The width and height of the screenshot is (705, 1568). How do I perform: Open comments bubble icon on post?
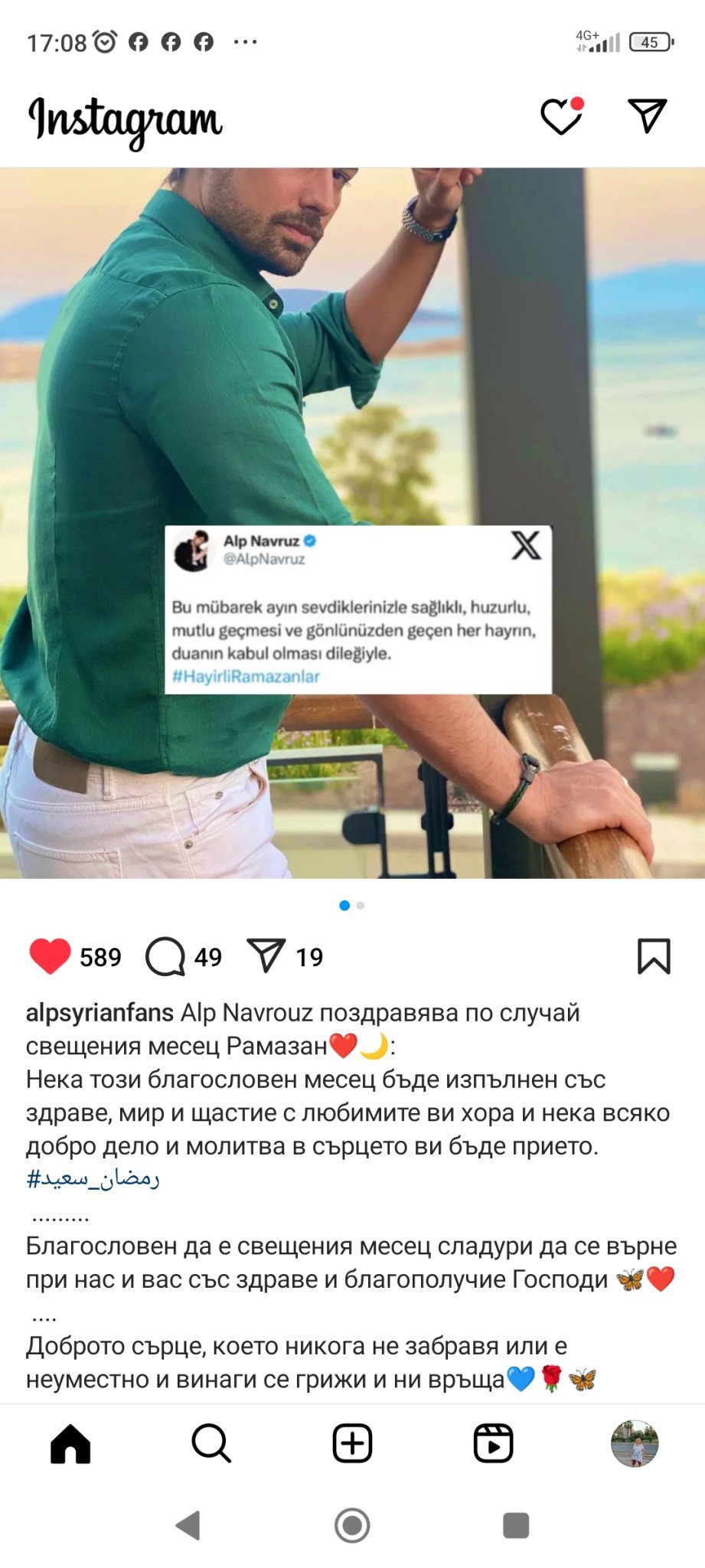pos(165,956)
